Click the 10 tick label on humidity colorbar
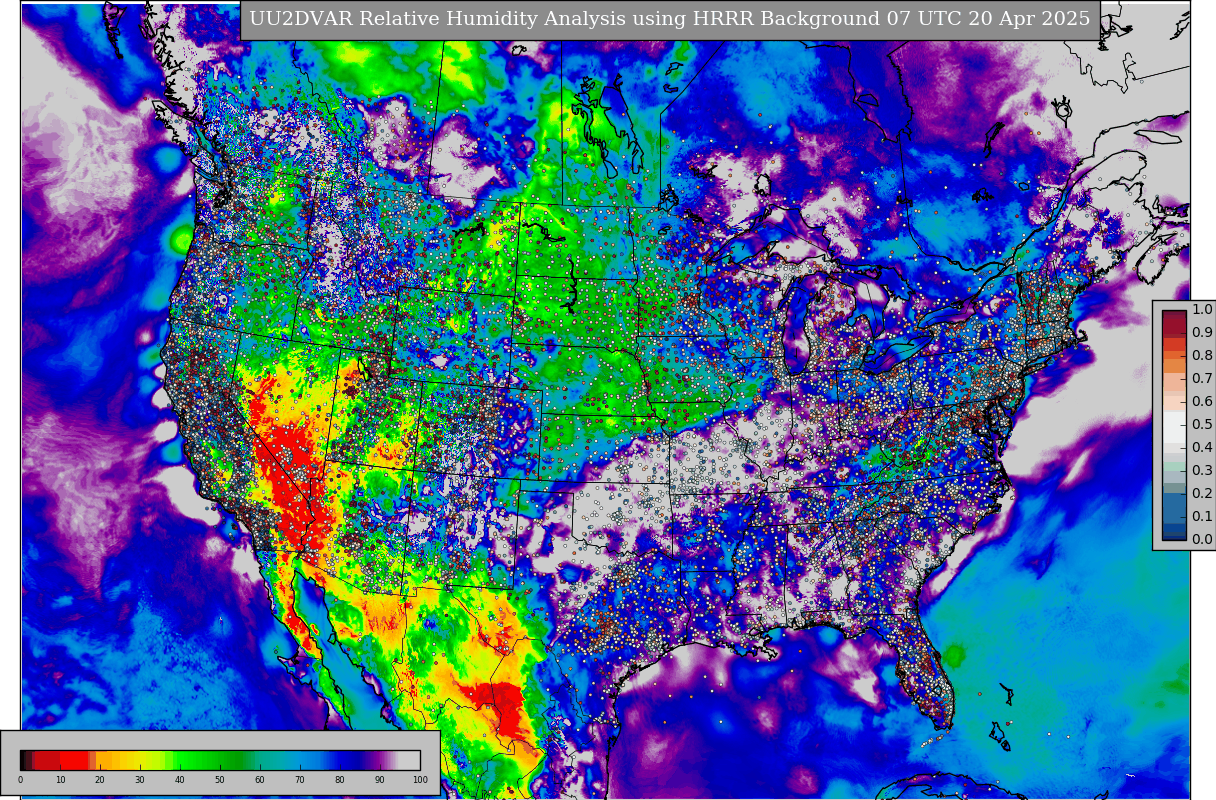 pyautogui.click(x=60, y=780)
